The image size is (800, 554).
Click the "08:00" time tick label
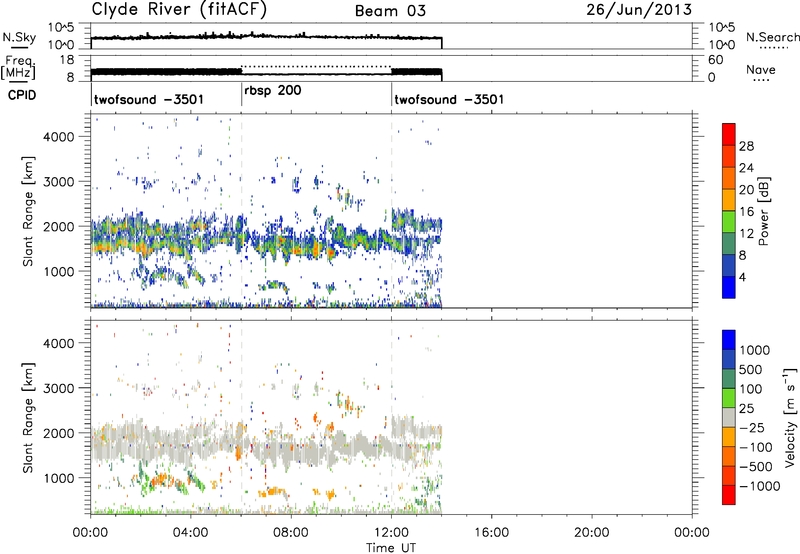pos(291,533)
